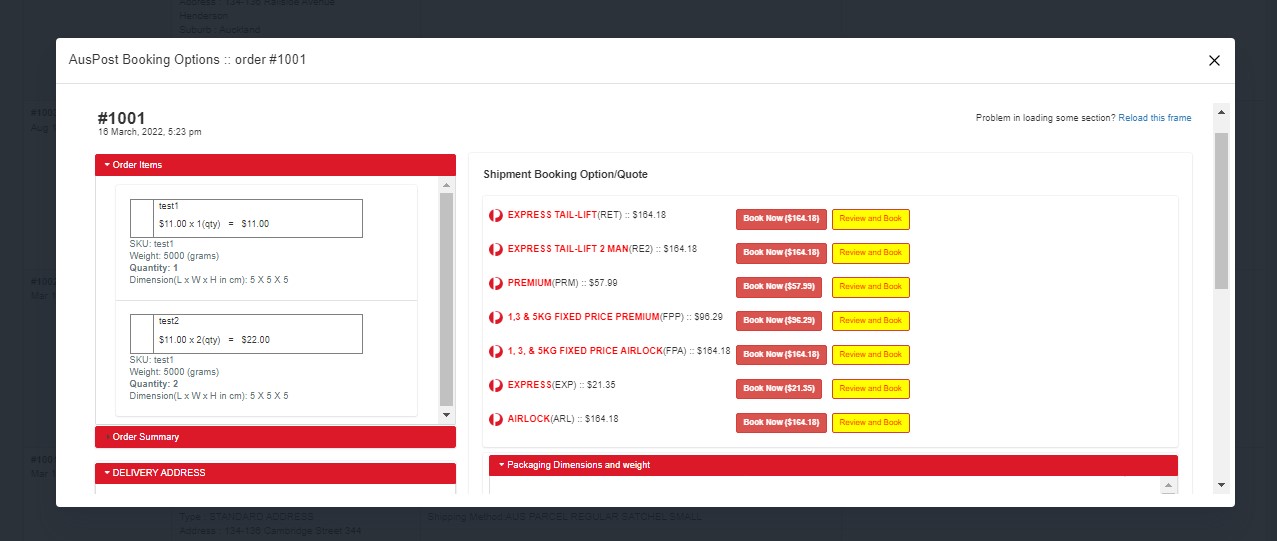1277x541 pixels.
Task: Click the Reload this frame link
Action: pos(1155,118)
